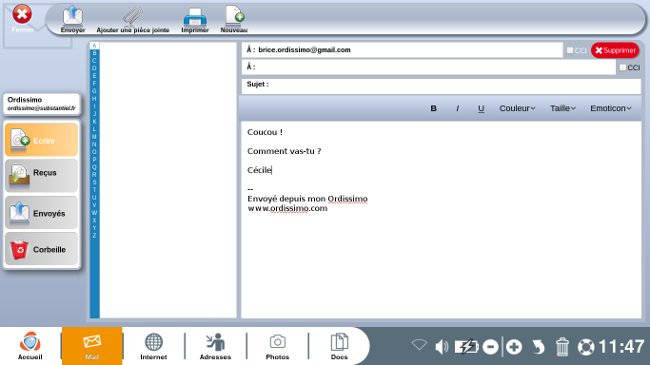Open the Corbeille trash folder
The height and width of the screenshot is (365, 650).
pyautogui.click(x=41, y=249)
